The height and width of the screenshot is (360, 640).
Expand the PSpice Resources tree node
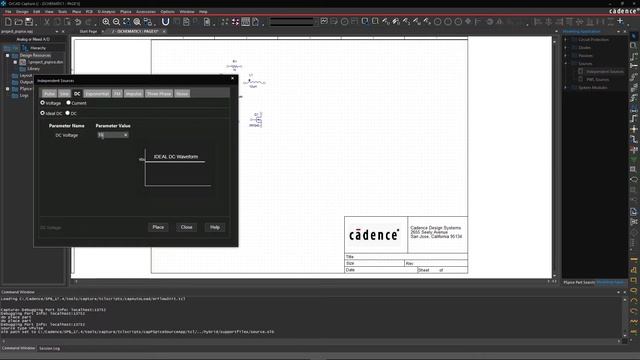7,89
